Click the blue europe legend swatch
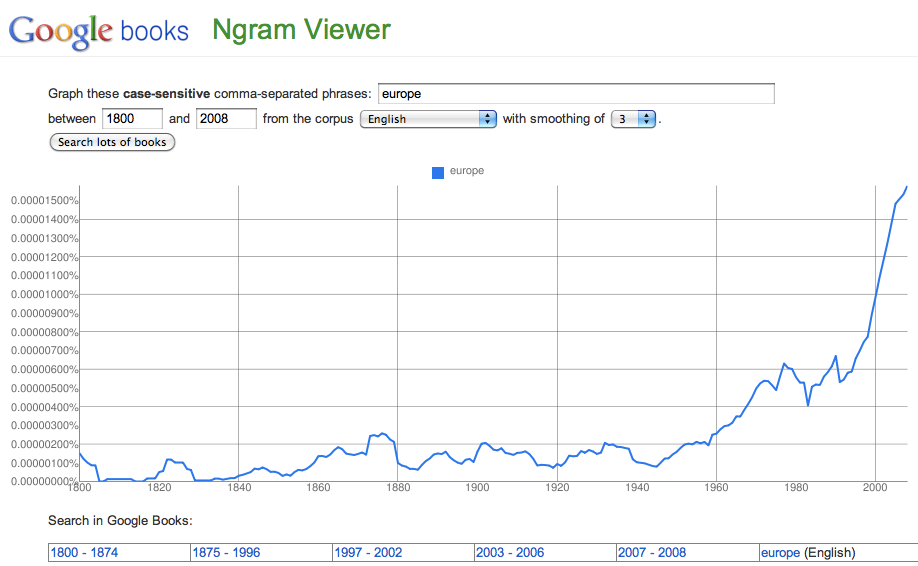The width and height of the screenshot is (918, 566). tap(438, 173)
